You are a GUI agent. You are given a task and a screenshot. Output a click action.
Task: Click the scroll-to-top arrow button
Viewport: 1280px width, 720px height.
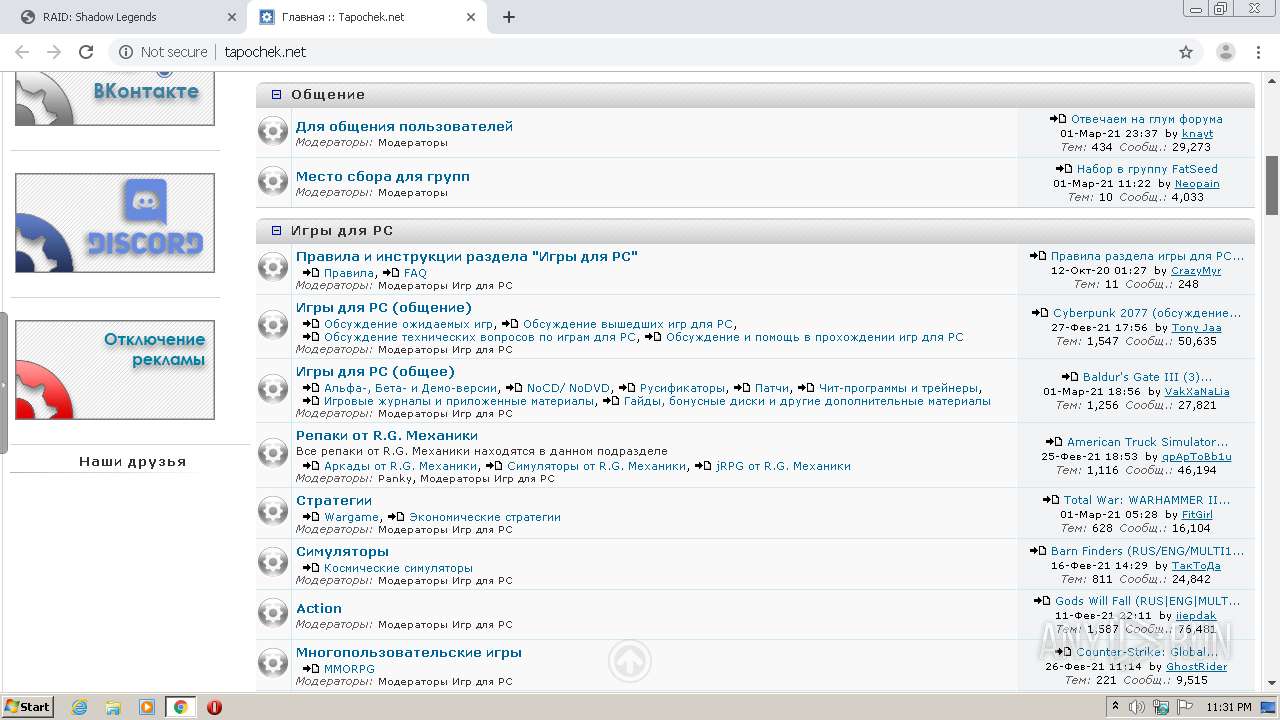click(x=630, y=661)
